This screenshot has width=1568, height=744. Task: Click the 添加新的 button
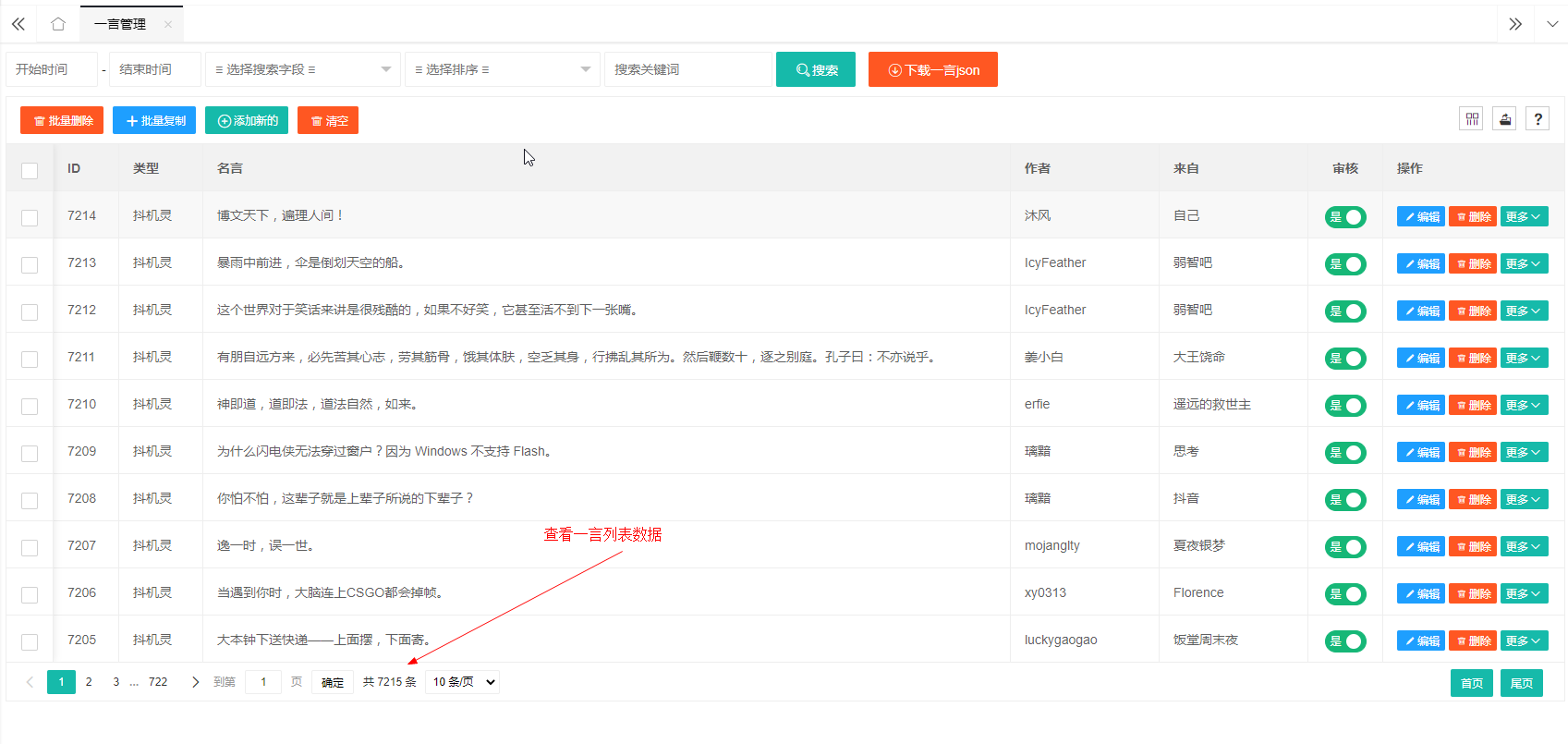coord(247,120)
